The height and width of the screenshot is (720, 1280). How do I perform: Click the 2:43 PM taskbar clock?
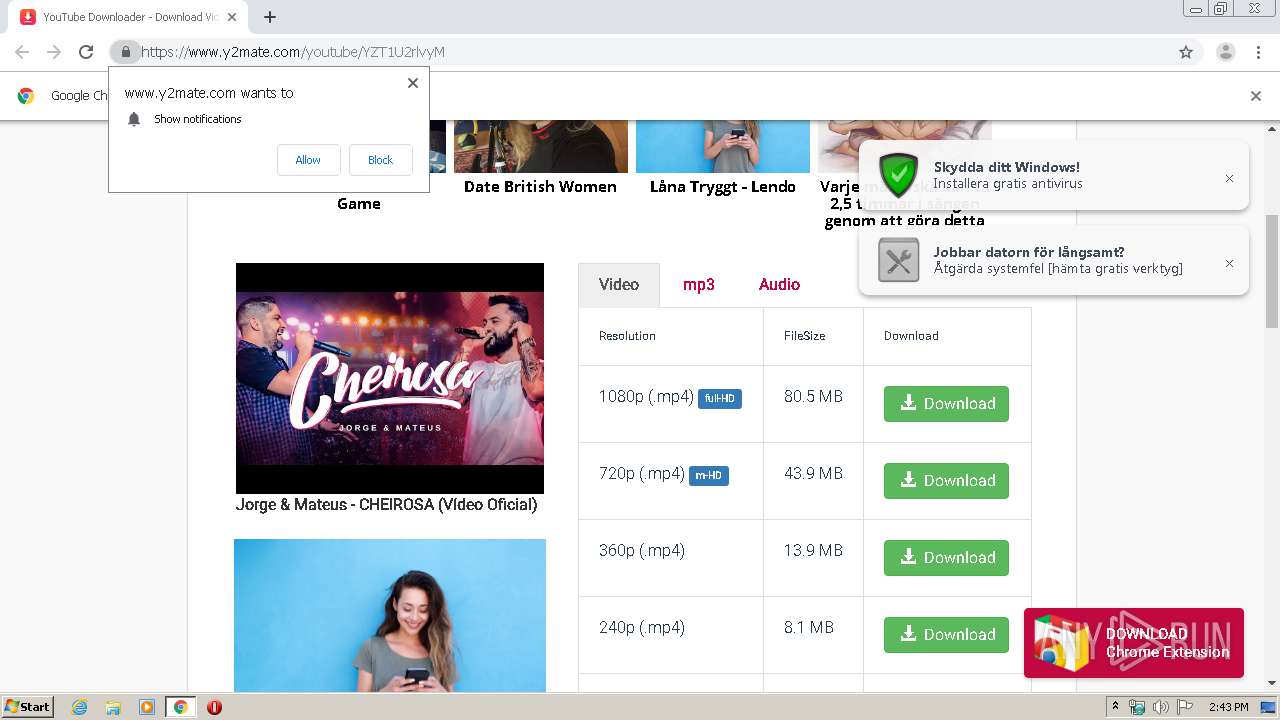click(x=1228, y=707)
